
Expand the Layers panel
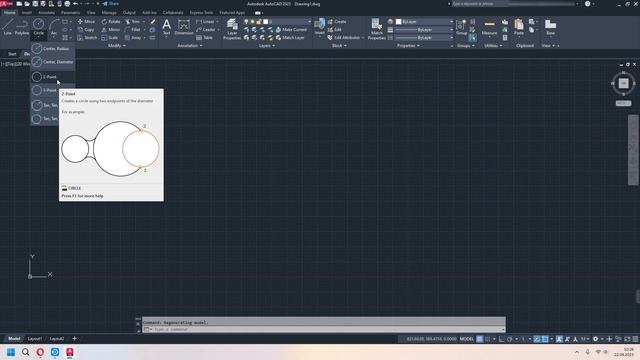[x=267, y=46]
